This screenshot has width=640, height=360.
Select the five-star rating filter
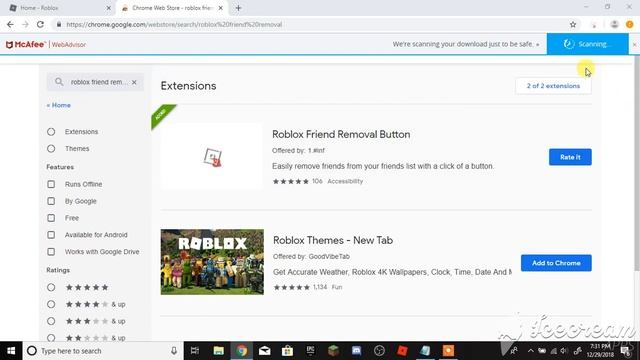click(x=51, y=287)
